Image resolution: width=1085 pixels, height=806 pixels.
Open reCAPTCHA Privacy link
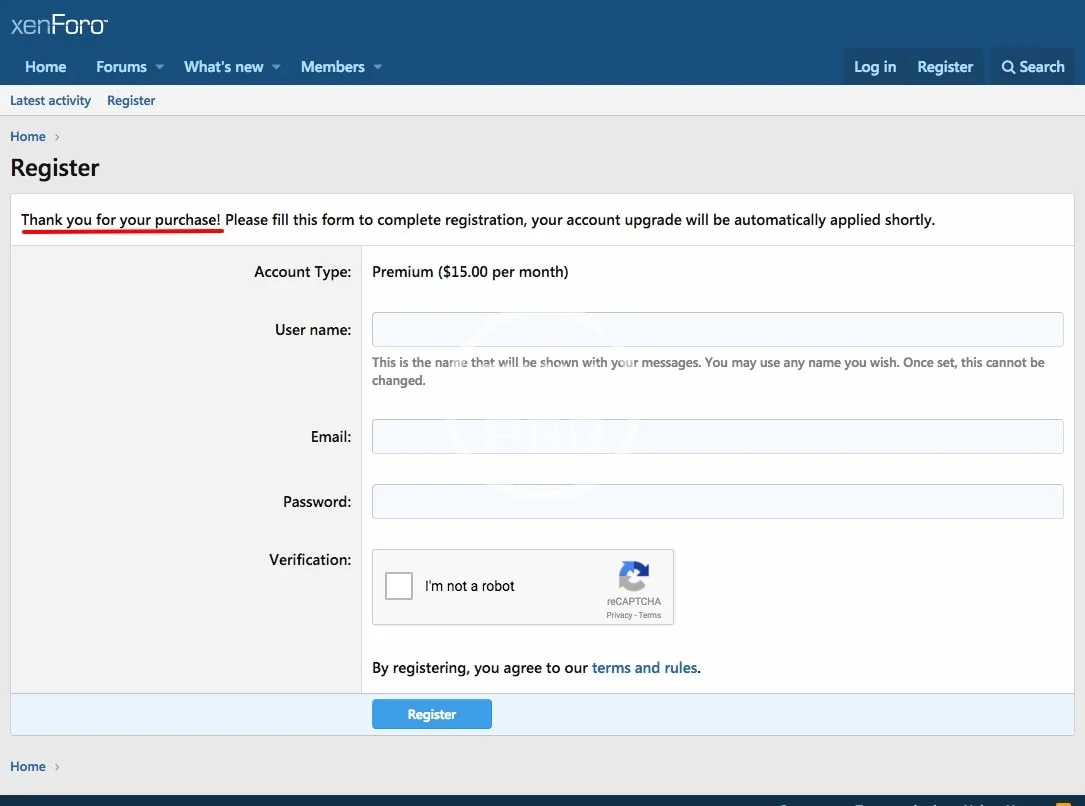tap(618, 615)
